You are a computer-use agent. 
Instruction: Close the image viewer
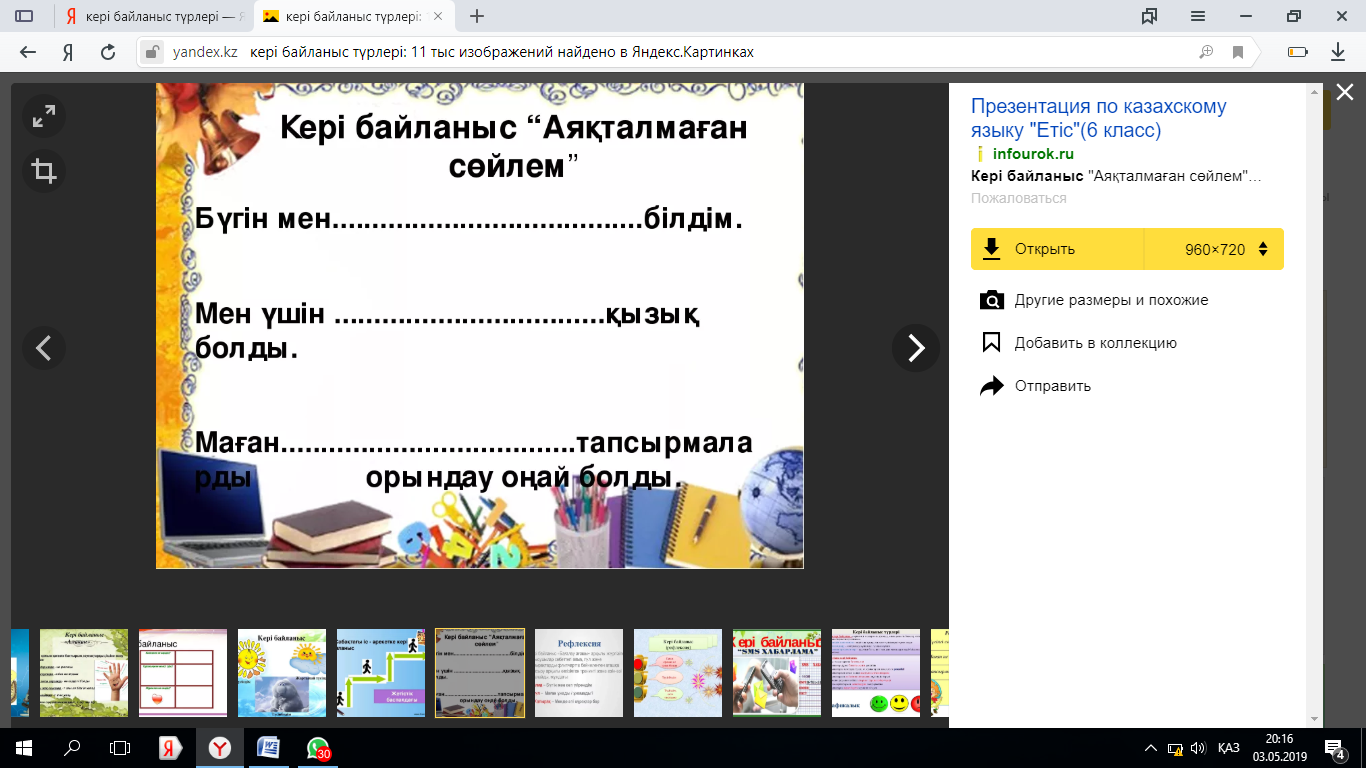(1345, 93)
